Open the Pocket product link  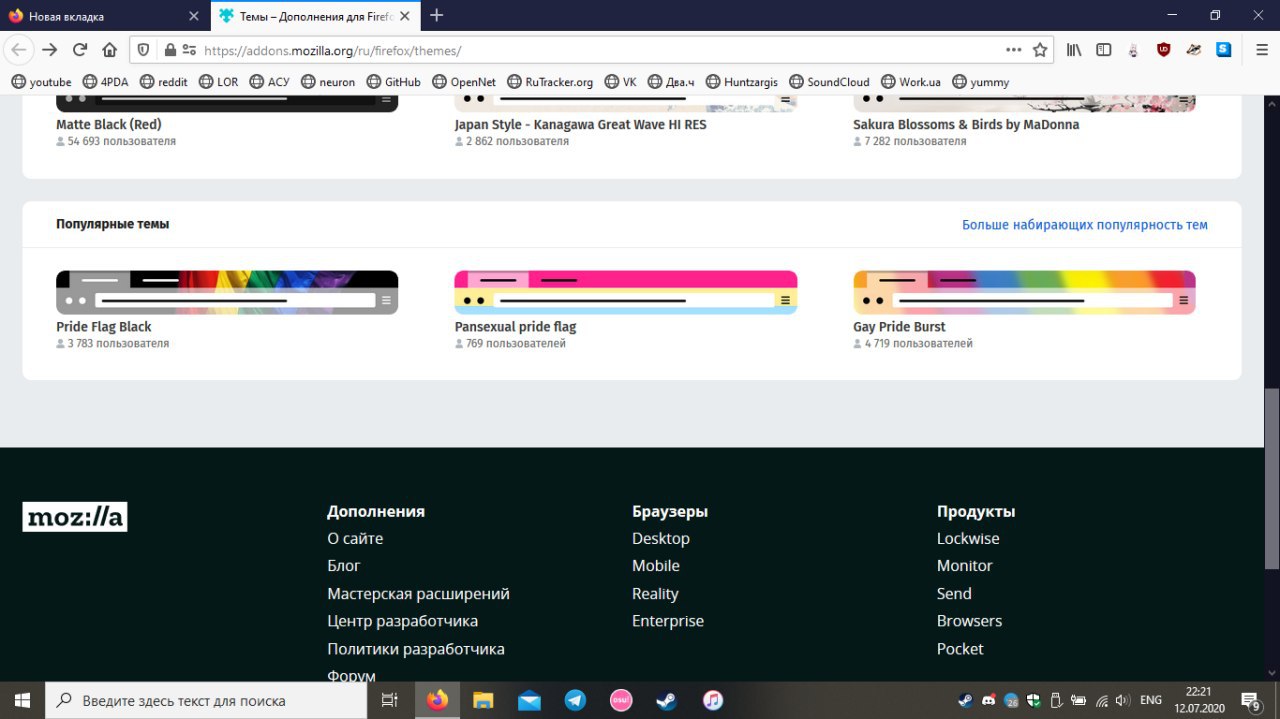tap(960, 649)
